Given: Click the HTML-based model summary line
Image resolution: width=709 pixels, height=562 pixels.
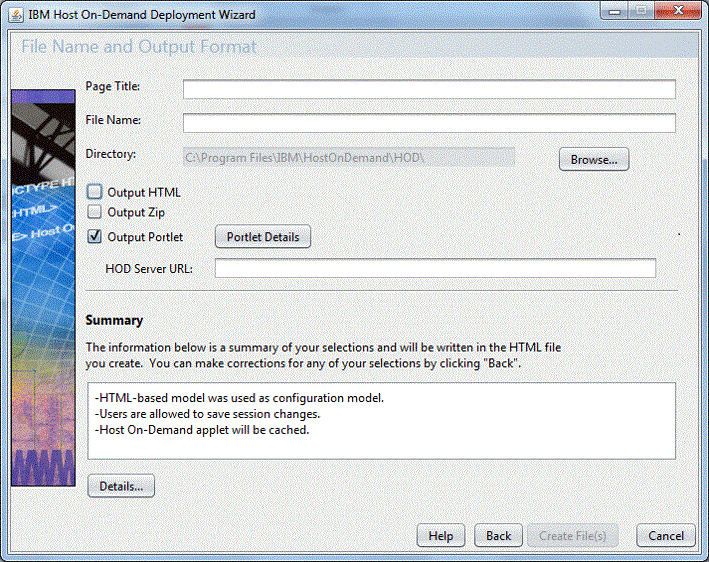Looking at the screenshot, I should pyautogui.click(x=239, y=398).
